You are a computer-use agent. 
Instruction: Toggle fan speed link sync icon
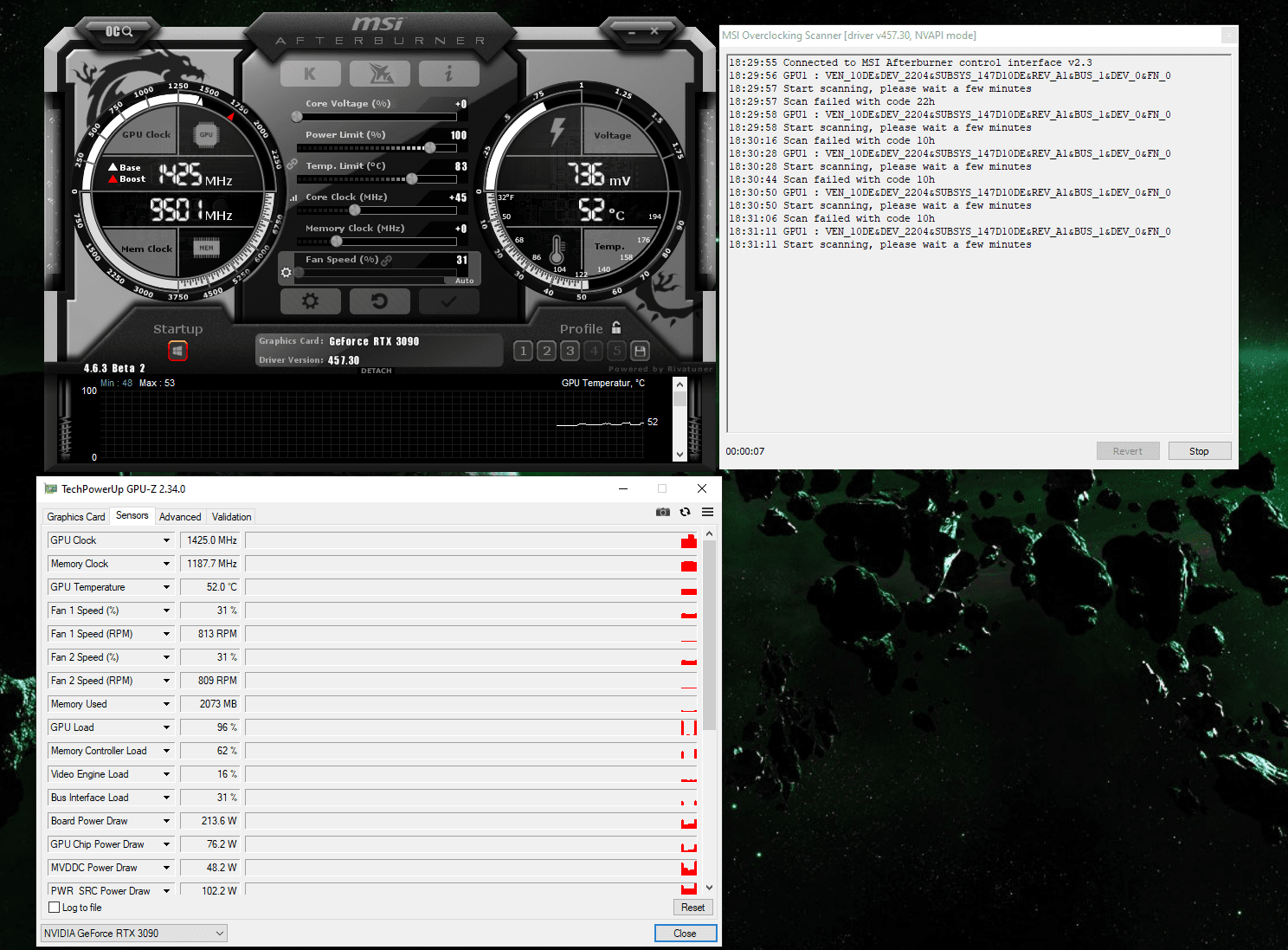tap(387, 260)
